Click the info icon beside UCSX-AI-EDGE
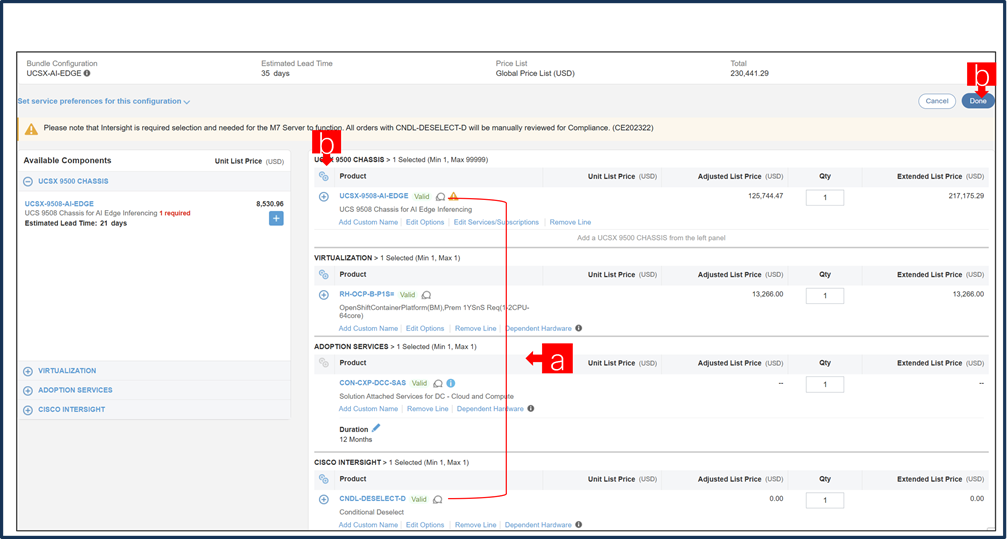Screen dimensions: 1008x539 87,73
